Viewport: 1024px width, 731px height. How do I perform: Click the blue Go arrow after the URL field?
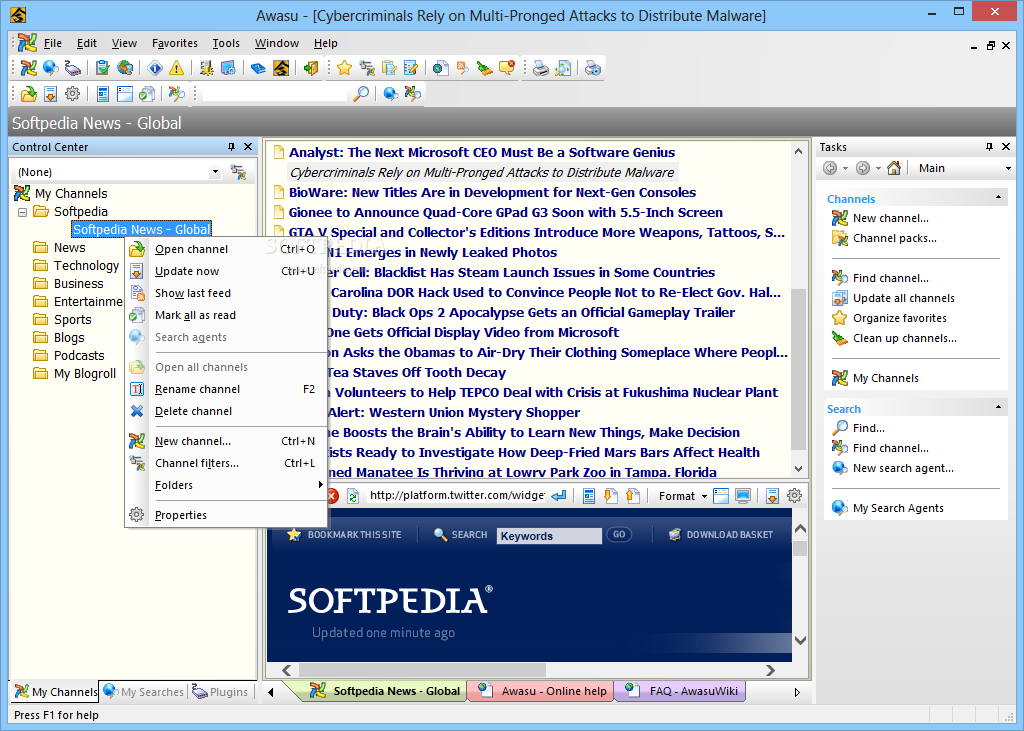pyautogui.click(x=559, y=496)
